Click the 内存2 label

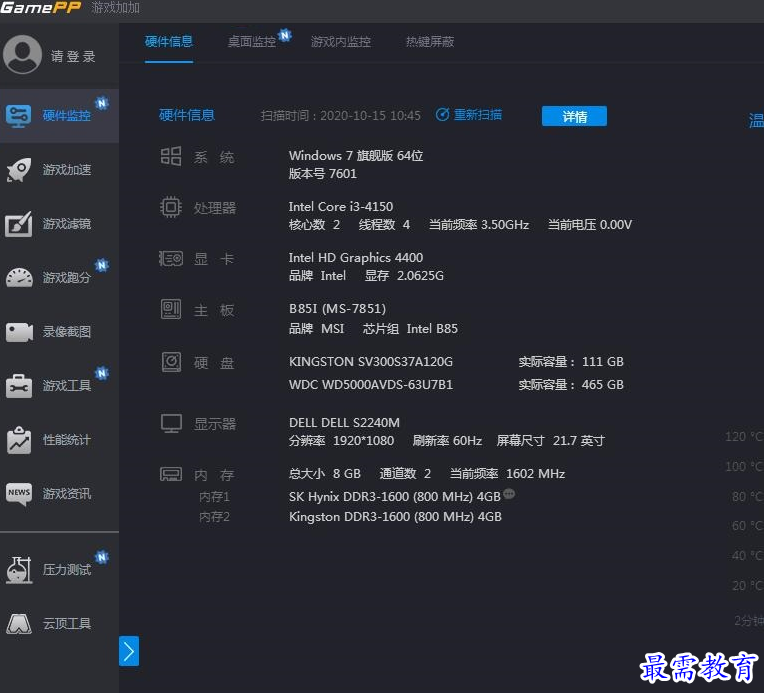click(x=214, y=517)
